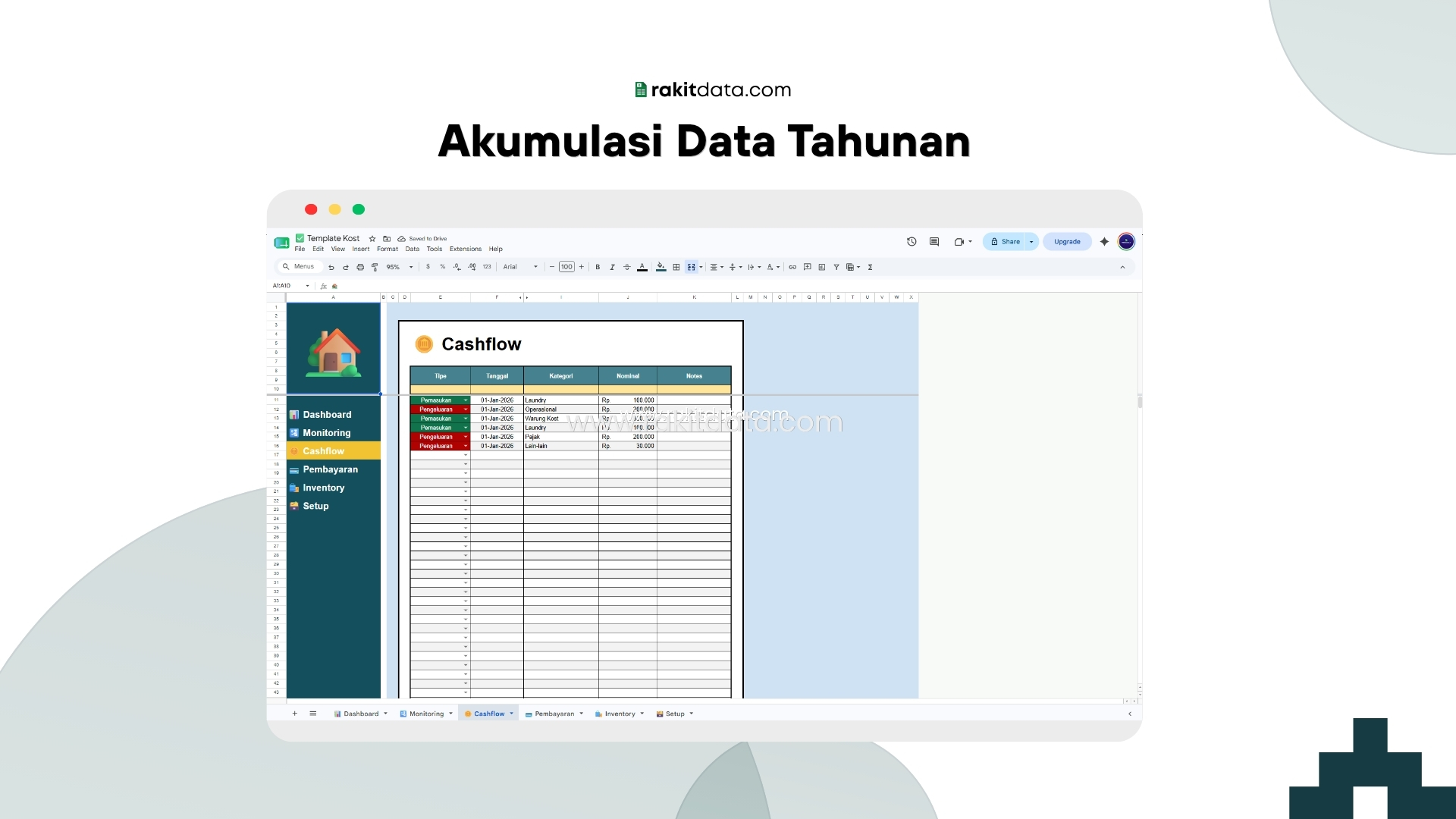Open the 95% zoom dropdown

click(400, 267)
